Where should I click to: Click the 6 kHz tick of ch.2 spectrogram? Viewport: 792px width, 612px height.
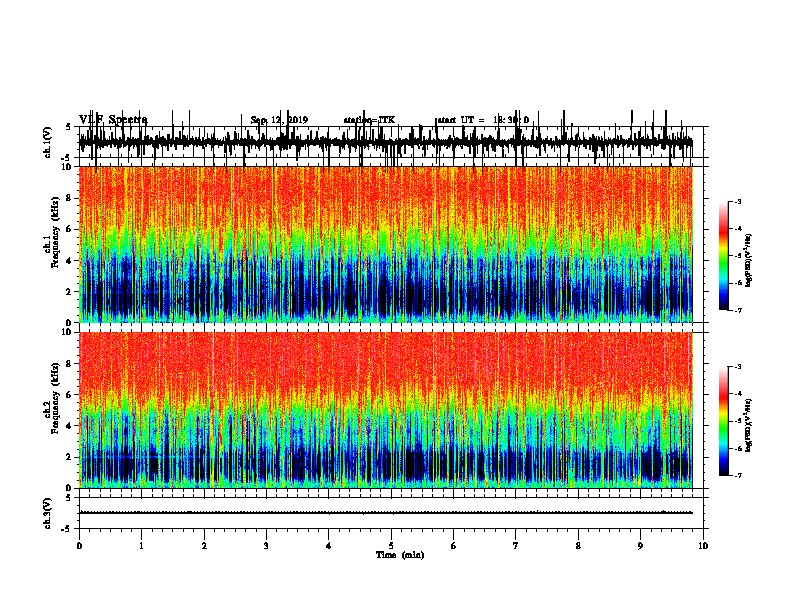point(70,395)
